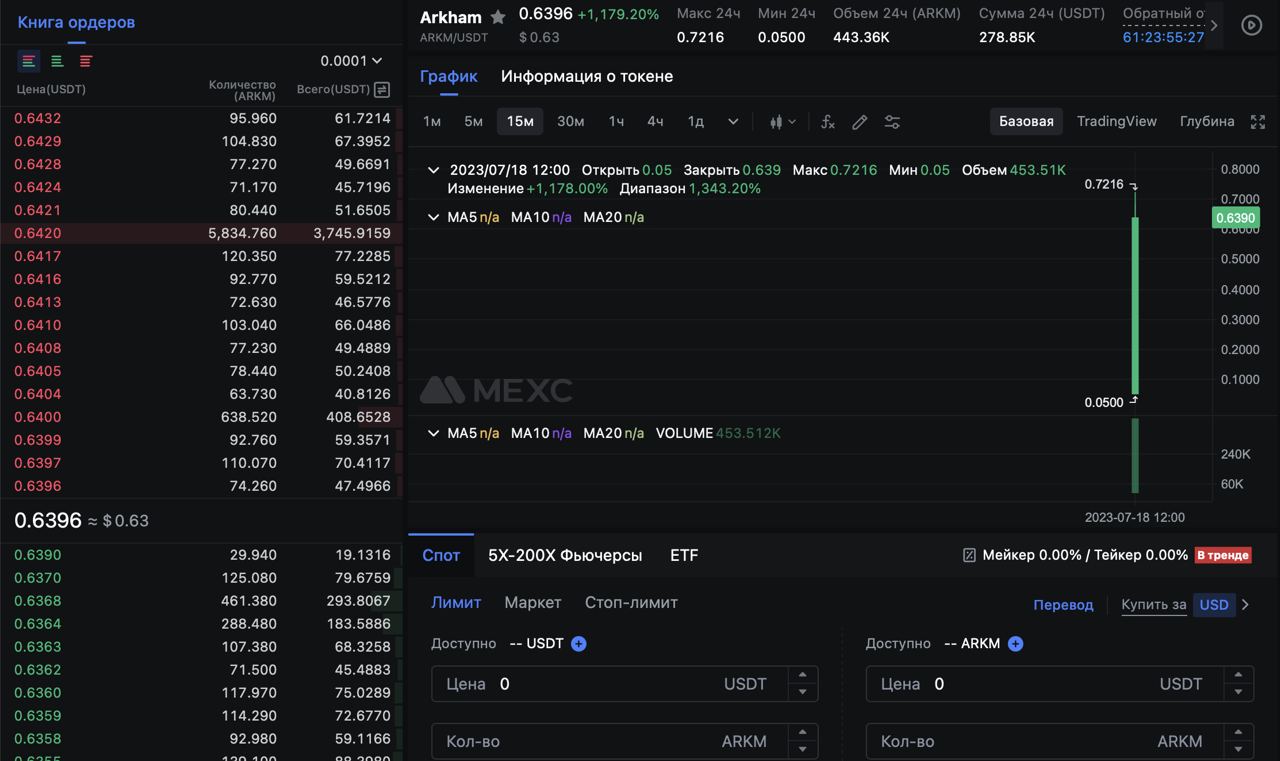Open candlestick chart type selector
1280x761 pixels.
[x=783, y=122]
